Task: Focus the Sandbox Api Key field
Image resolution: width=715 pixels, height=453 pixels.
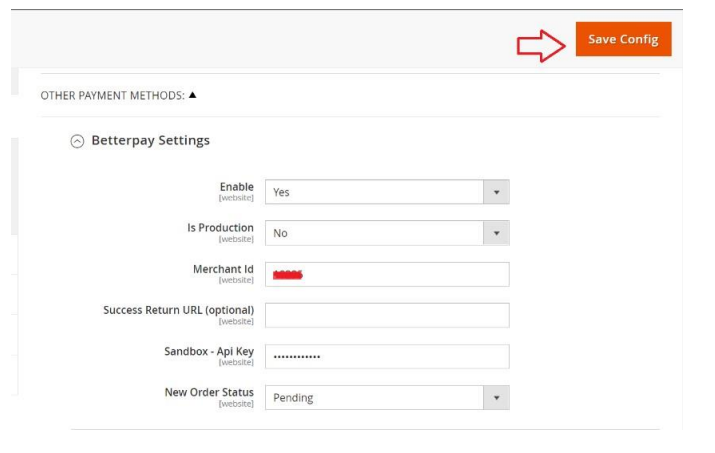Action: (x=387, y=356)
